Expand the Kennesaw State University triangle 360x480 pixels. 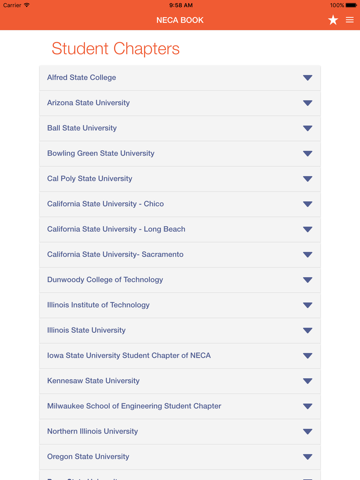tap(308, 381)
